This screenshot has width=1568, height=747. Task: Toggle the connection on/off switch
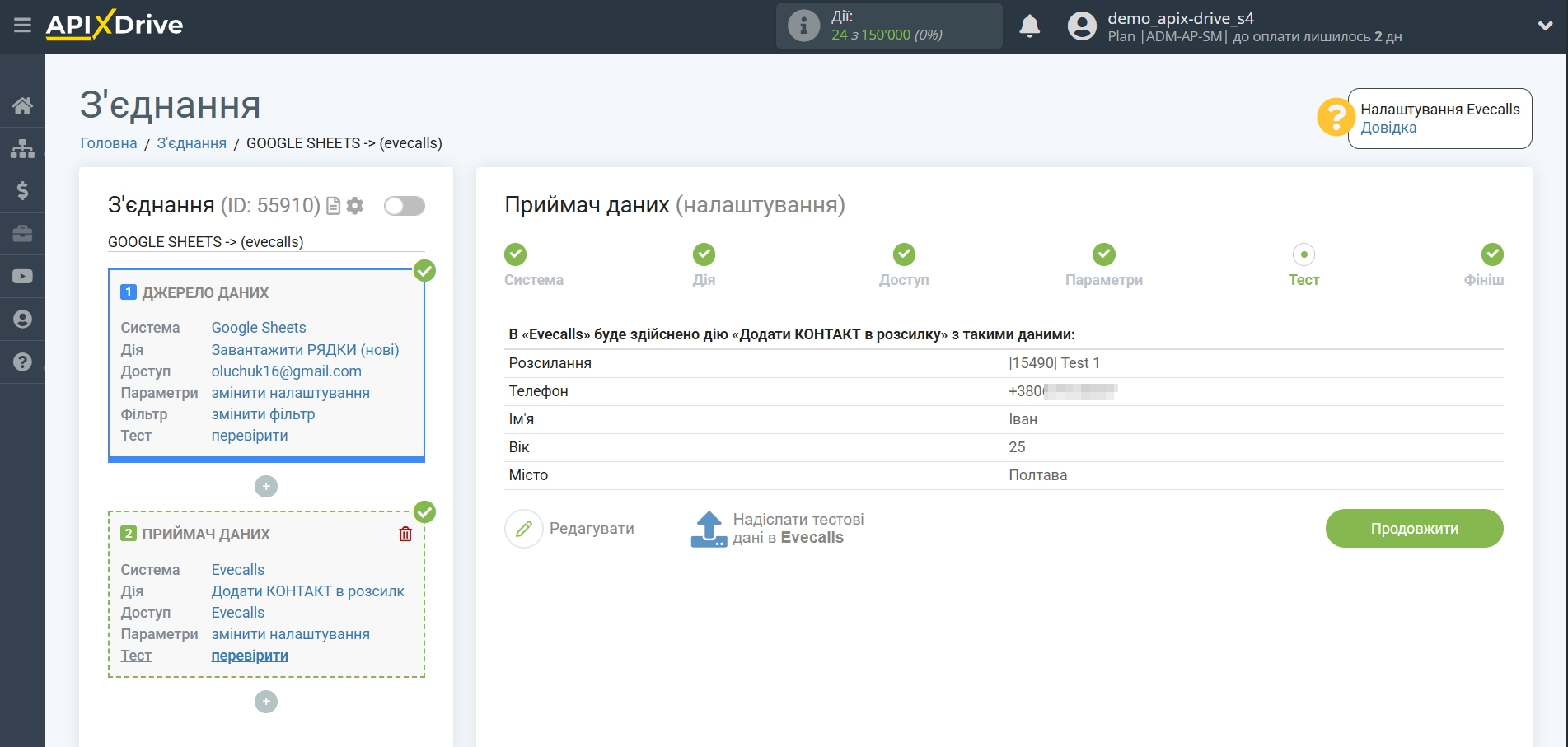(404, 206)
